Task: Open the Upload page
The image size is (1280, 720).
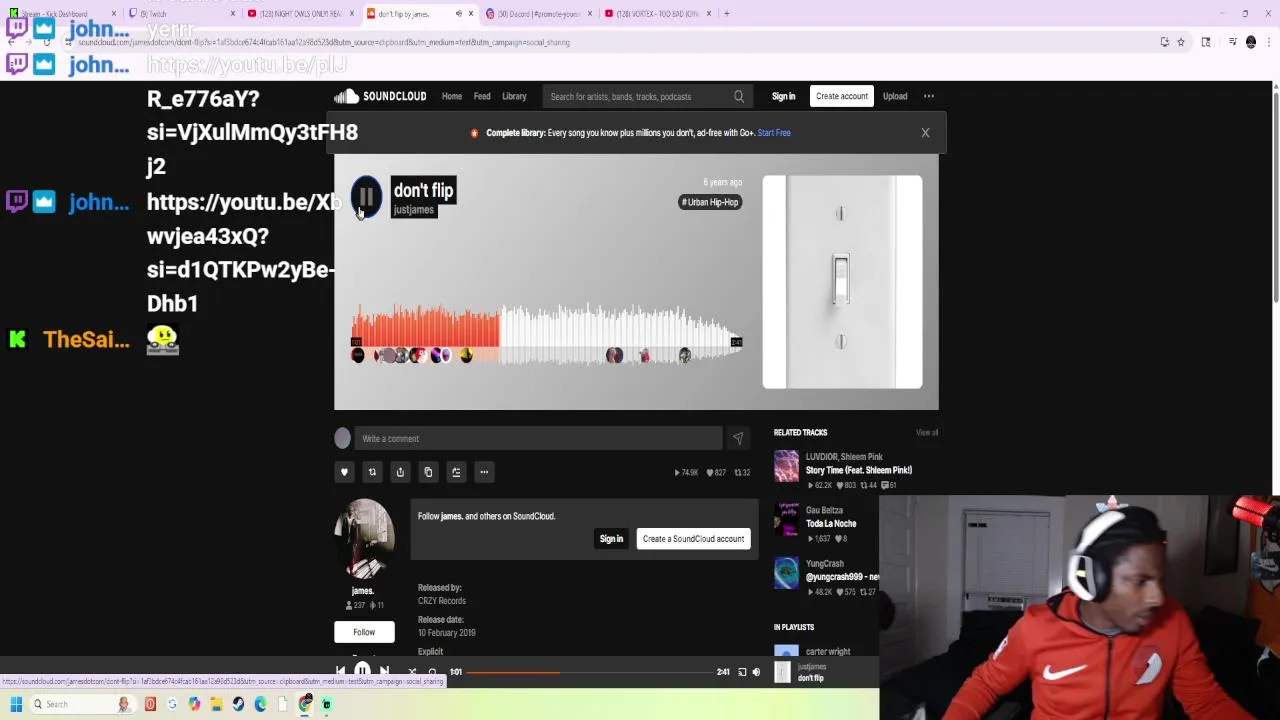Action: click(x=895, y=96)
